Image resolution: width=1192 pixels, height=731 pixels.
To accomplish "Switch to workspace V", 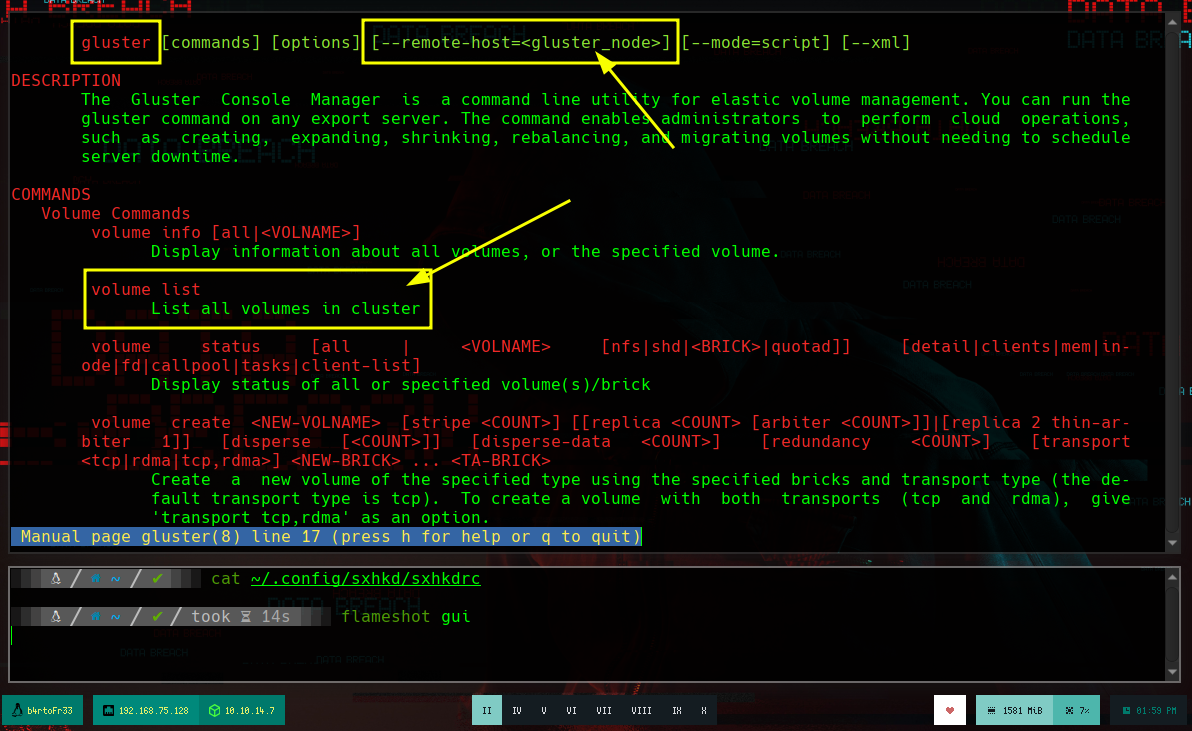I will coord(544,710).
